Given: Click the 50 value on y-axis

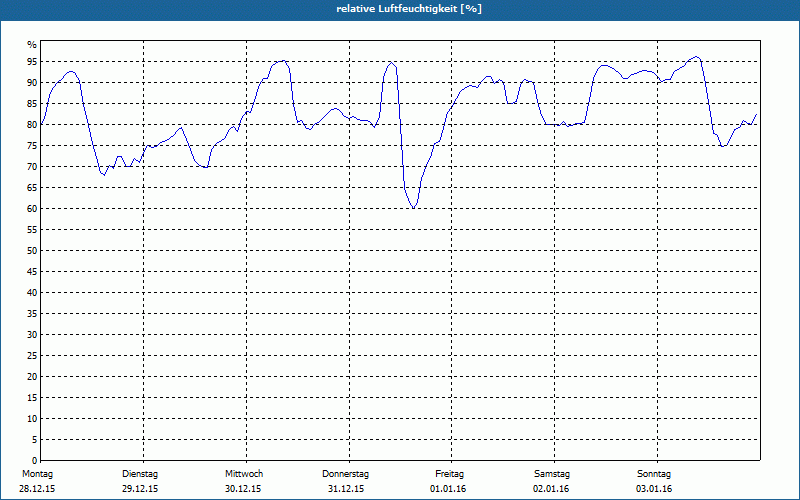Looking at the screenshot, I should (32, 251).
